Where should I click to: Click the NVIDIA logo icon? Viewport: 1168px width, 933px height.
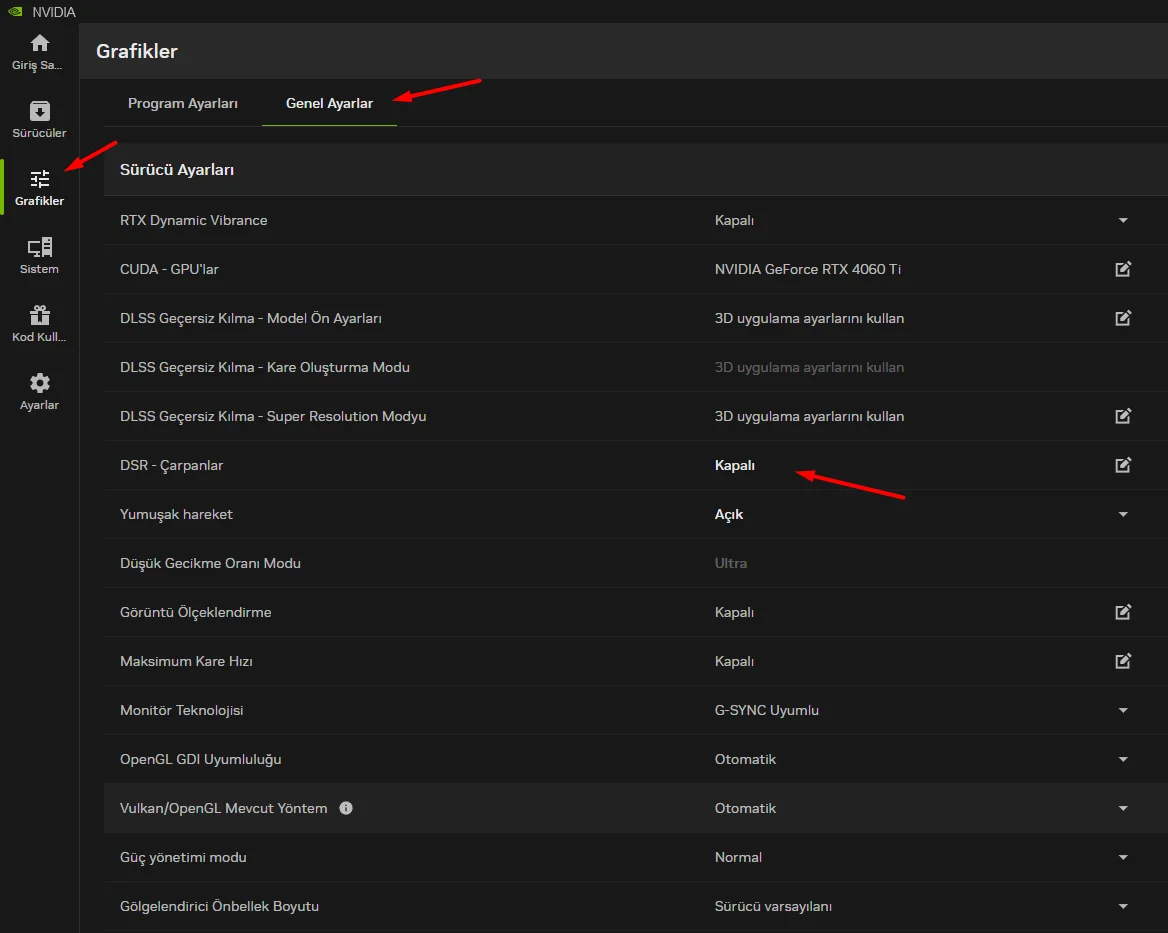15,12
